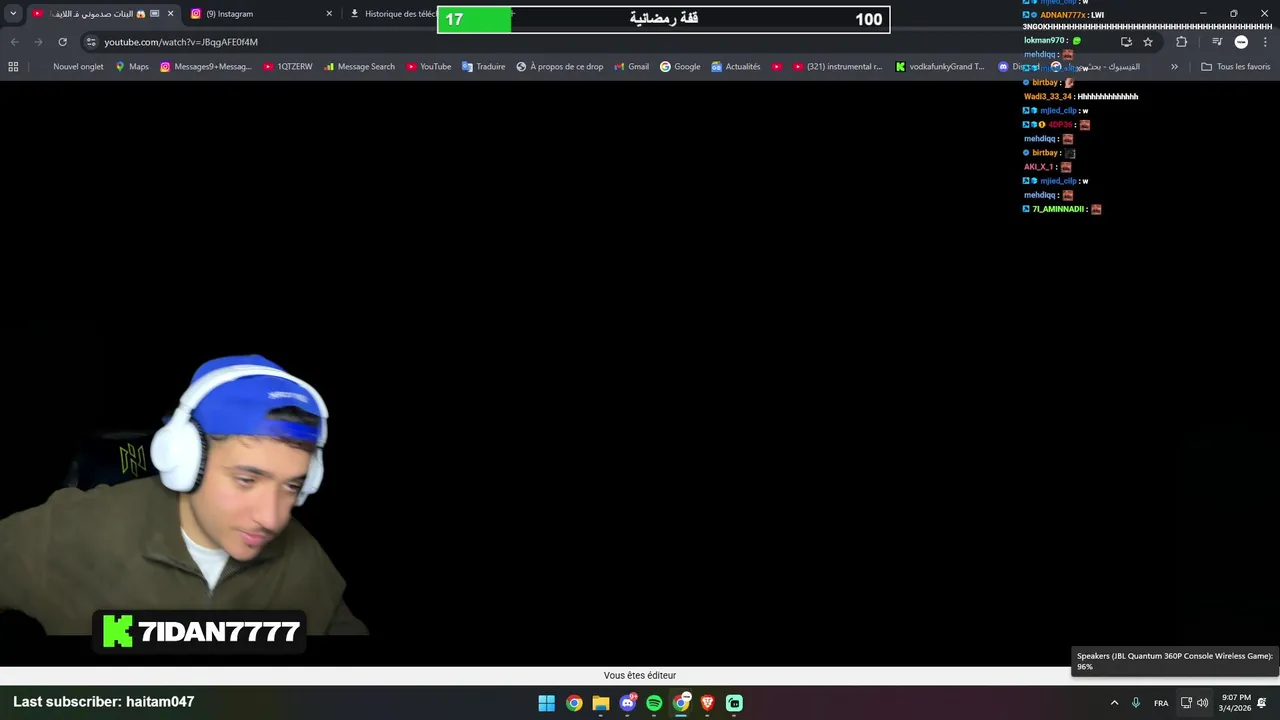Open the Google bookmark

(680, 67)
